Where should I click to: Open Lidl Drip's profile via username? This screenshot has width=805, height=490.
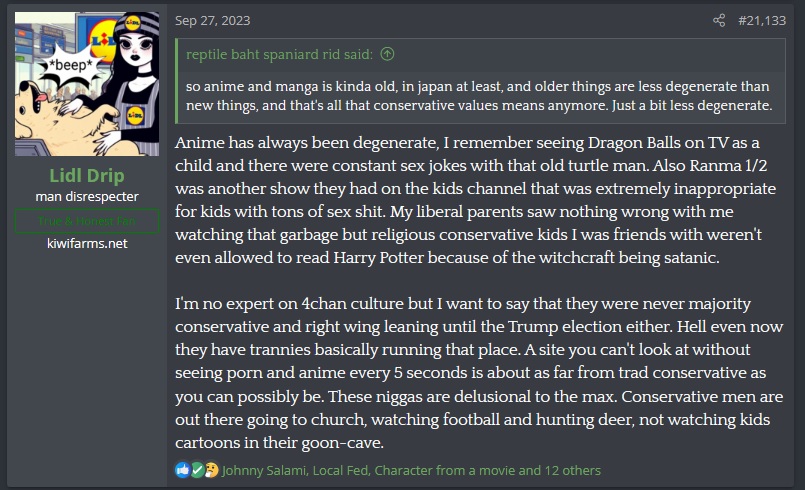87,178
